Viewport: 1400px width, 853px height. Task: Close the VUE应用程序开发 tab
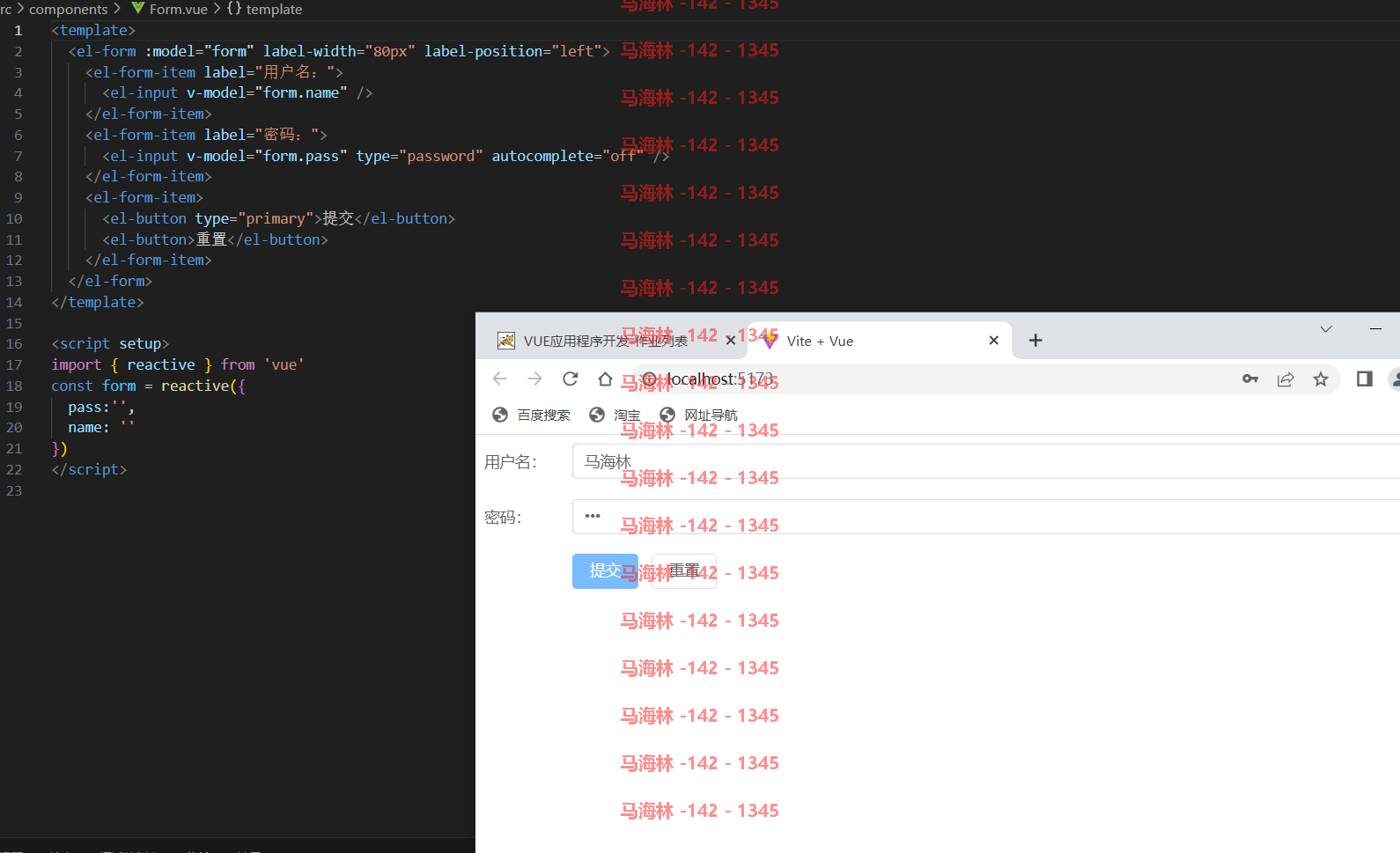click(730, 341)
